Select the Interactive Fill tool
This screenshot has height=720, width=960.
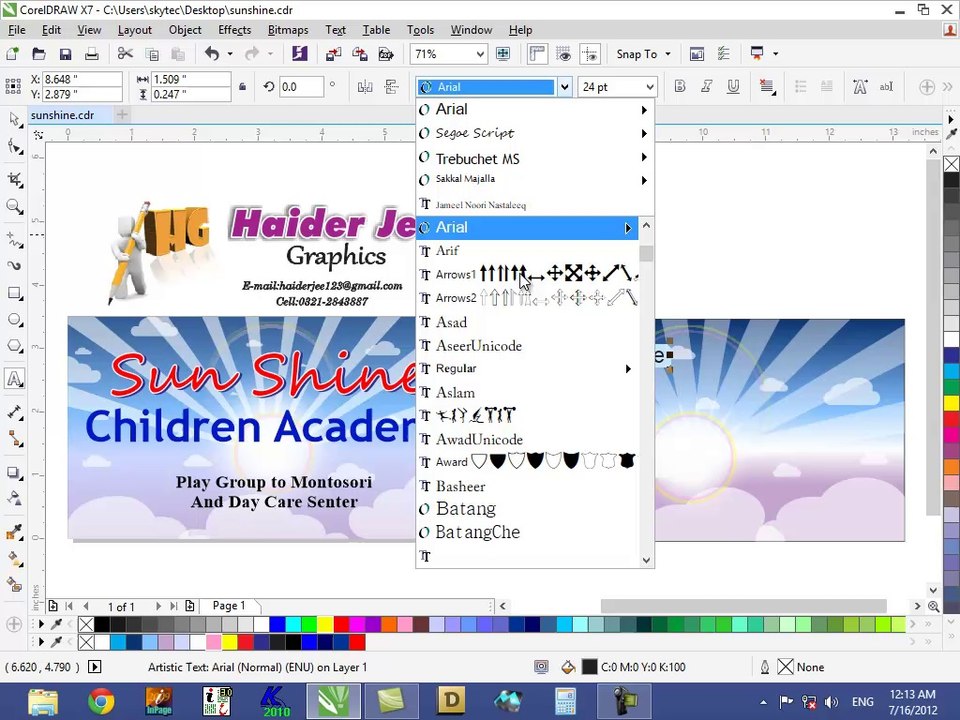point(15,558)
